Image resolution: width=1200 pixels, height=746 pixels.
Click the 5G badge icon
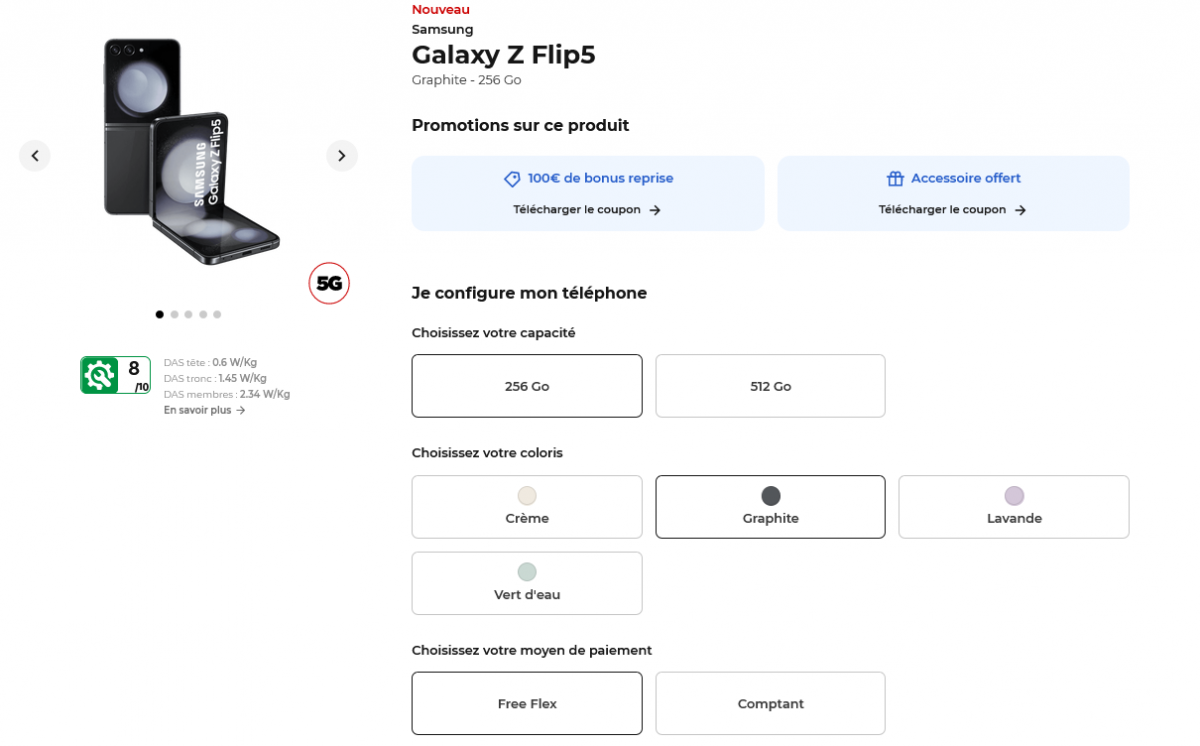pos(329,283)
